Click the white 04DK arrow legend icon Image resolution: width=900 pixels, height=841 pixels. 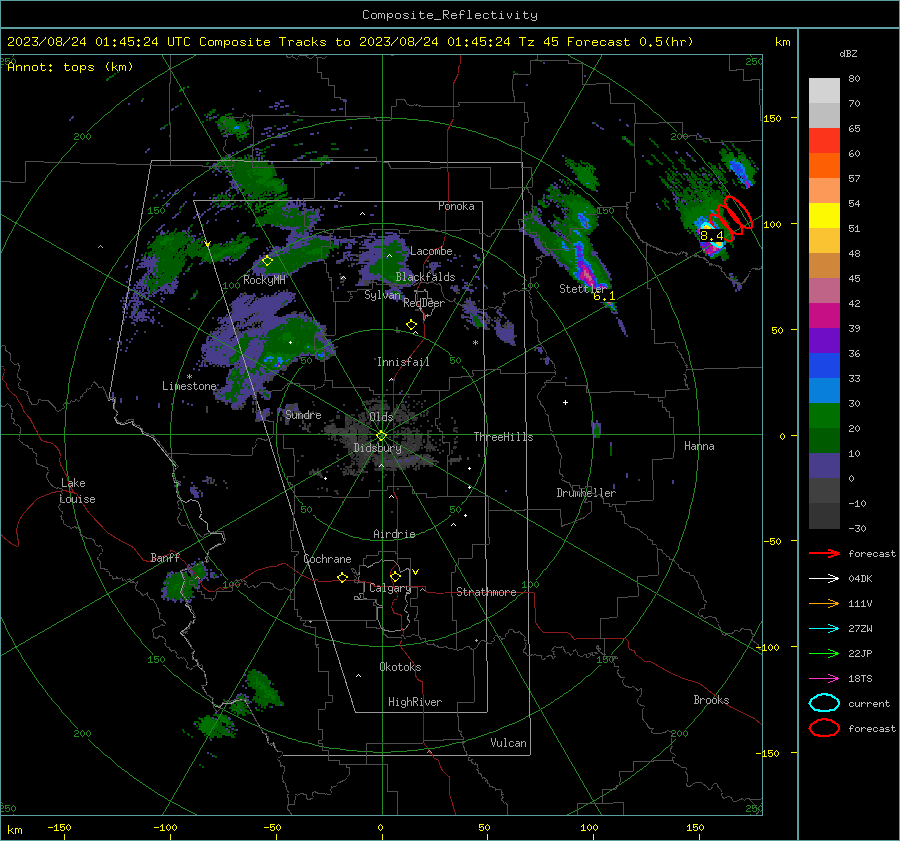[824, 579]
